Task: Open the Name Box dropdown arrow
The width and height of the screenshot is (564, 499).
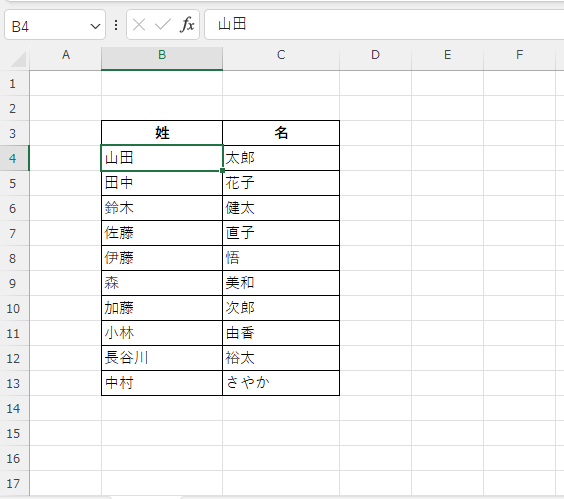Action: [95, 26]
